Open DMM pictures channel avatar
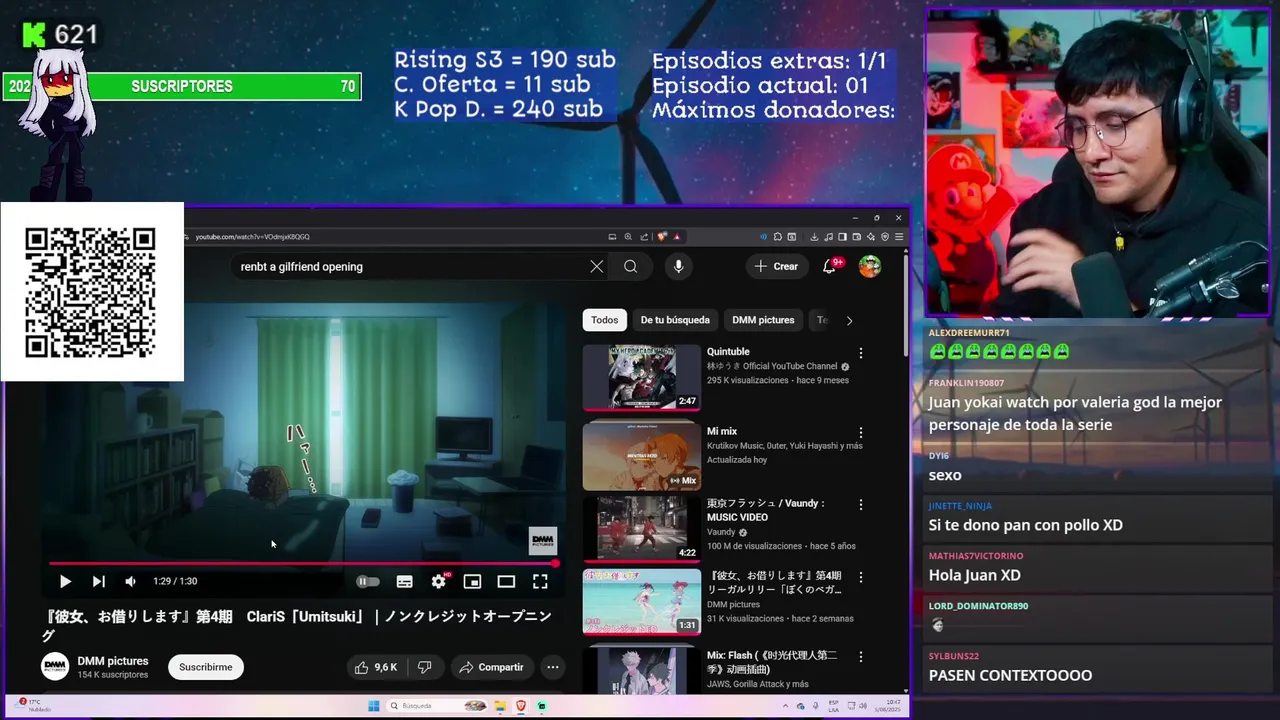The image size is (1280, 720). click(x=55, y=667)
